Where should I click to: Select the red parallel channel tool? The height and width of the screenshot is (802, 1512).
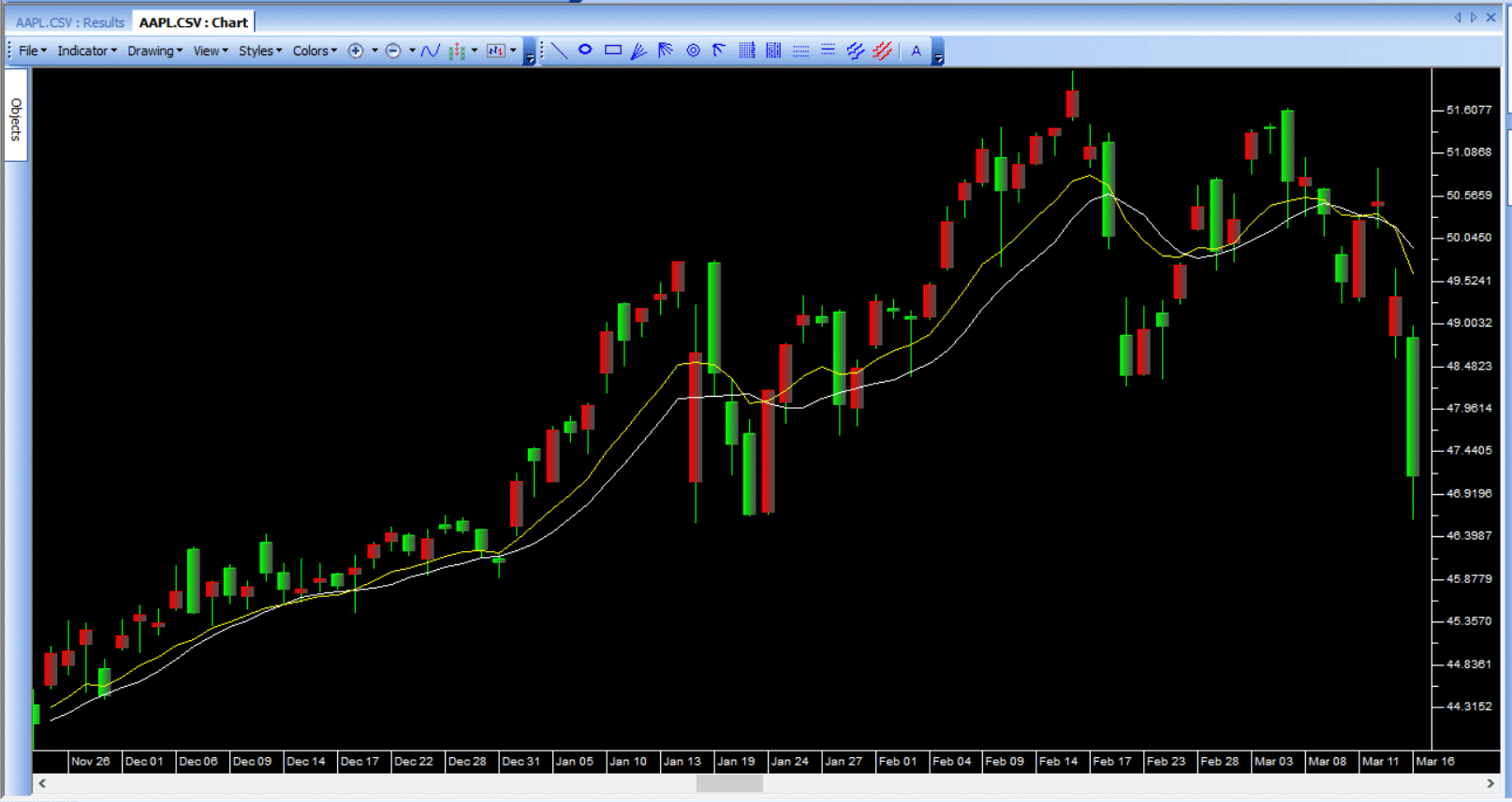pos(882,51)
